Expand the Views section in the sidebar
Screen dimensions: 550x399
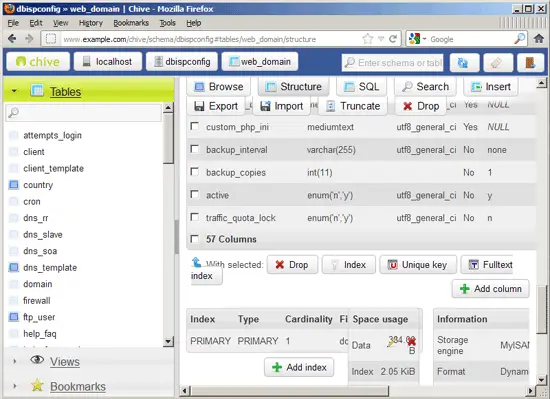click(14, 361)
